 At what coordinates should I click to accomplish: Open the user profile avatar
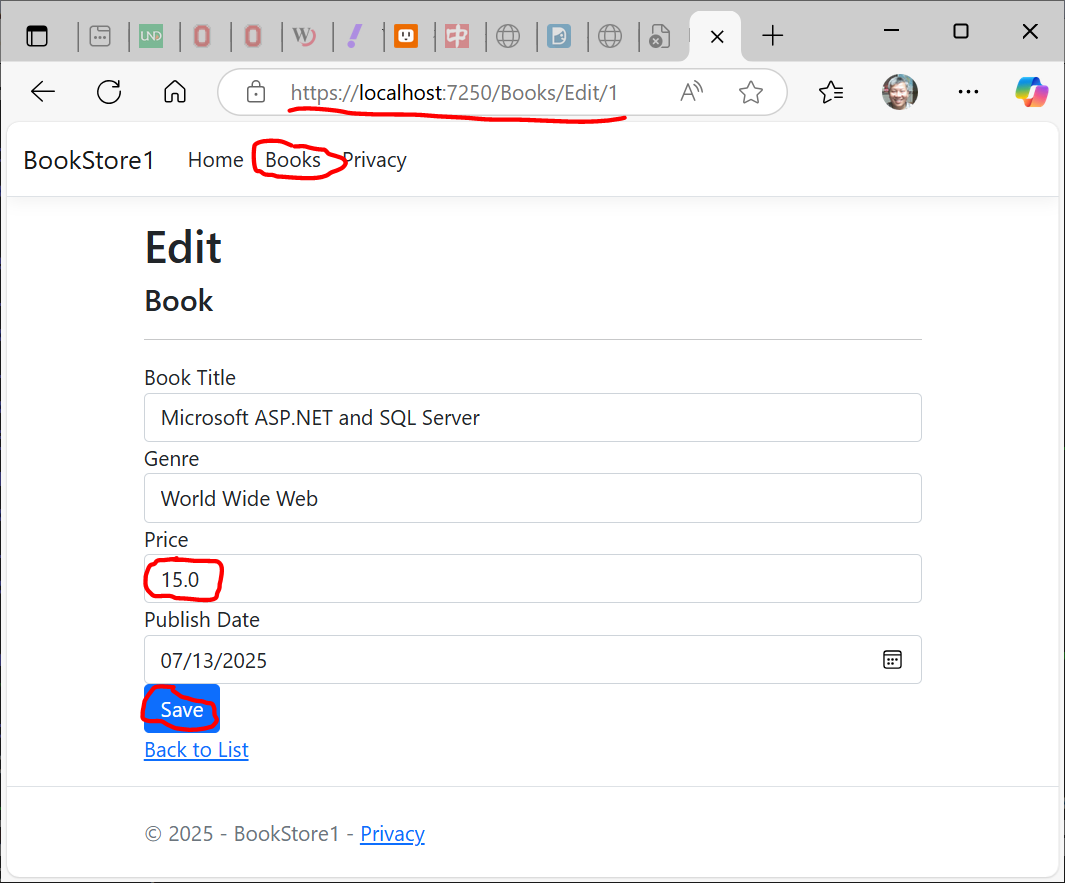pyautogui.click(x=899, y=92)
